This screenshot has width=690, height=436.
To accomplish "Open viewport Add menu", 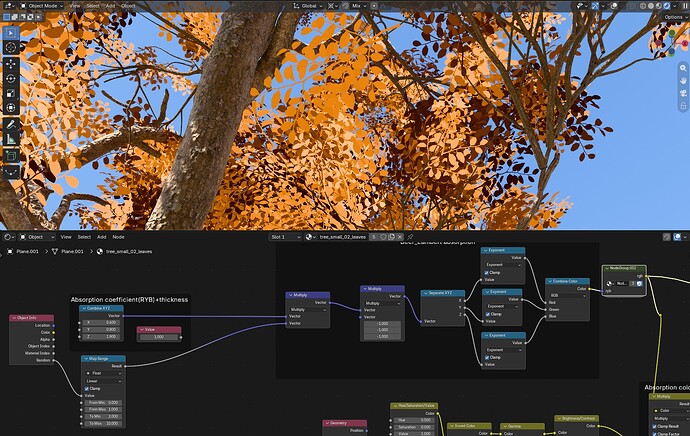I will coord(110,6).
